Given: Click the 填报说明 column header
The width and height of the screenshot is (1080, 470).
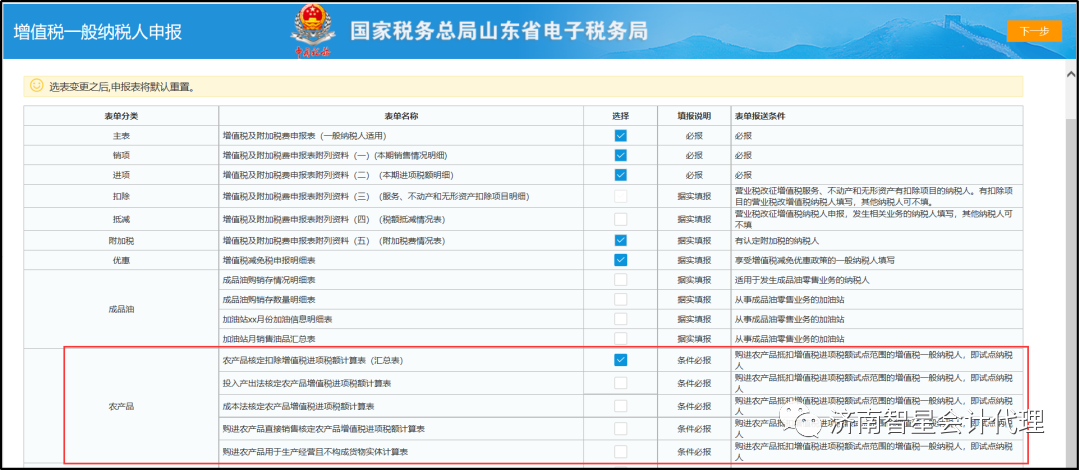Looking at the screenshot, I should click(x=694, y=116).
